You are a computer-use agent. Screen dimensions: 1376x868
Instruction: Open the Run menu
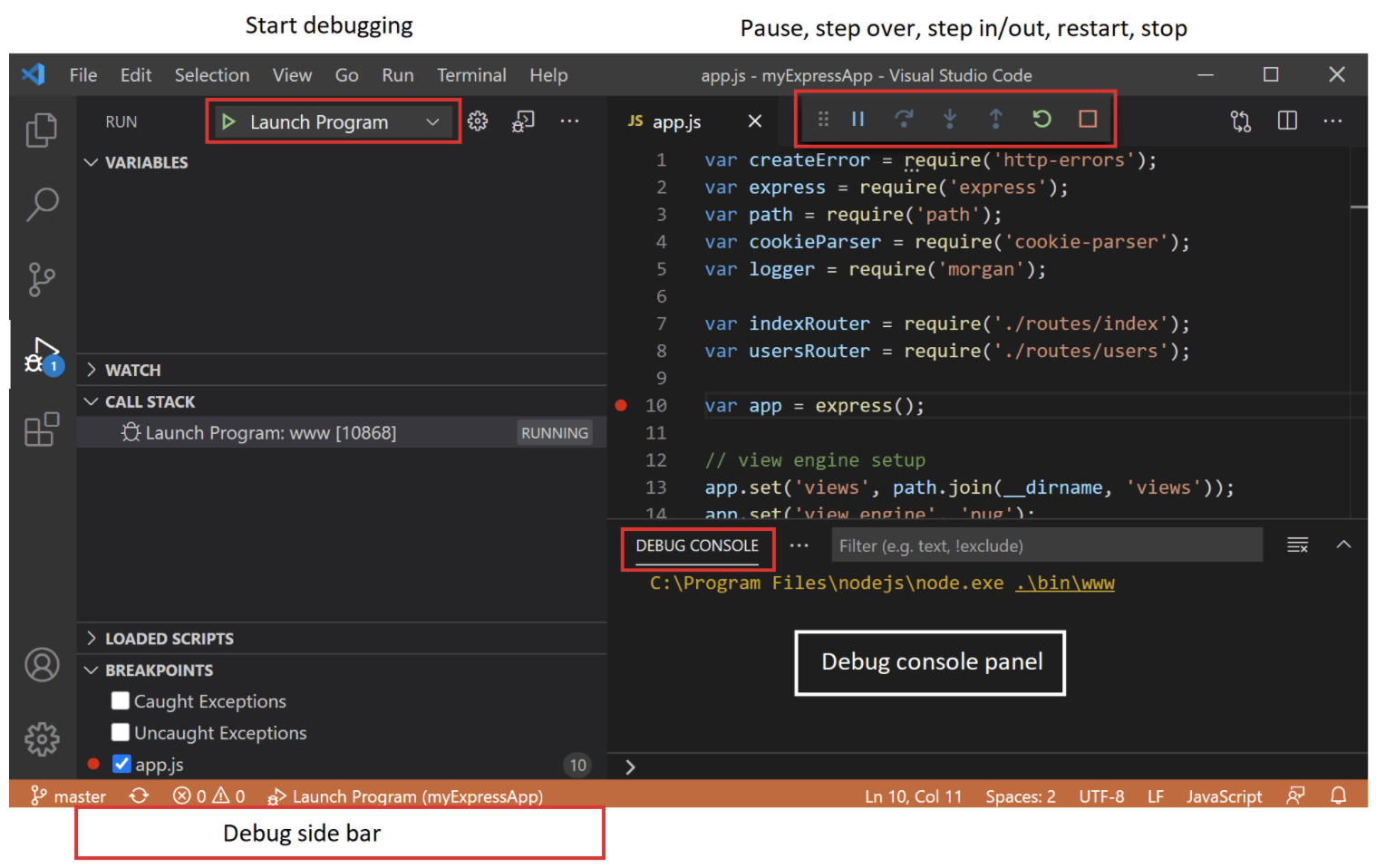point(398,75)
